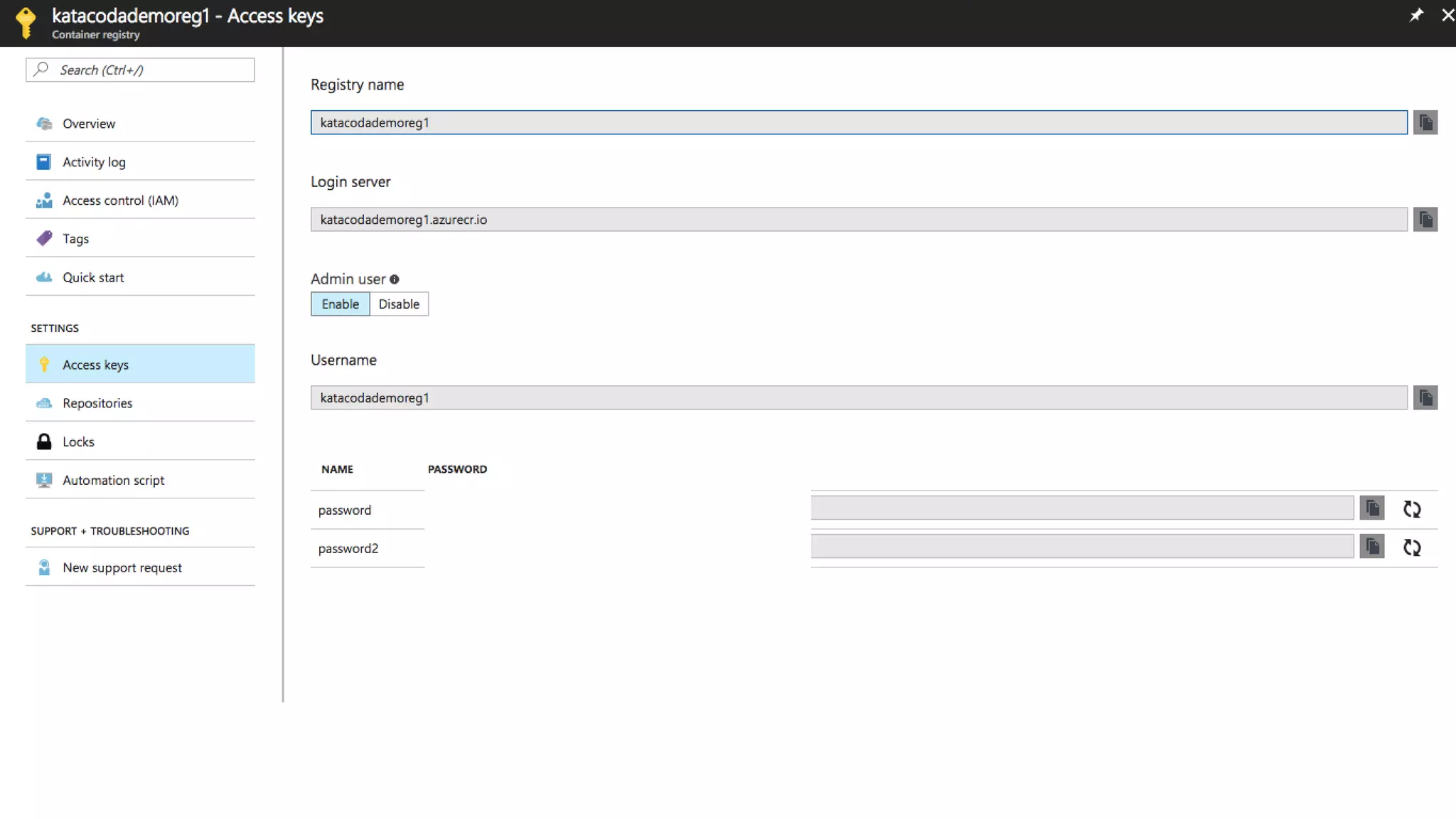Go to Access control (IAM)
The height and width of the screenshot is (819, 1456).
(x=120, y=200)
